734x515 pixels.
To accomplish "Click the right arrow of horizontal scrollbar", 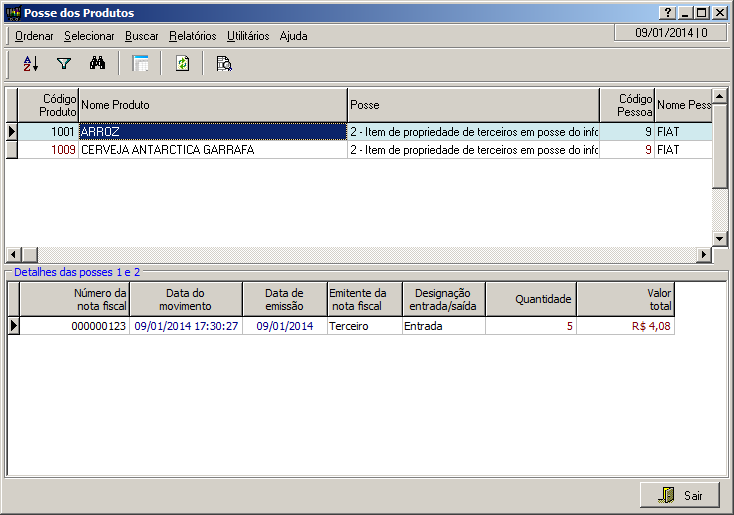I will [703, 255].
